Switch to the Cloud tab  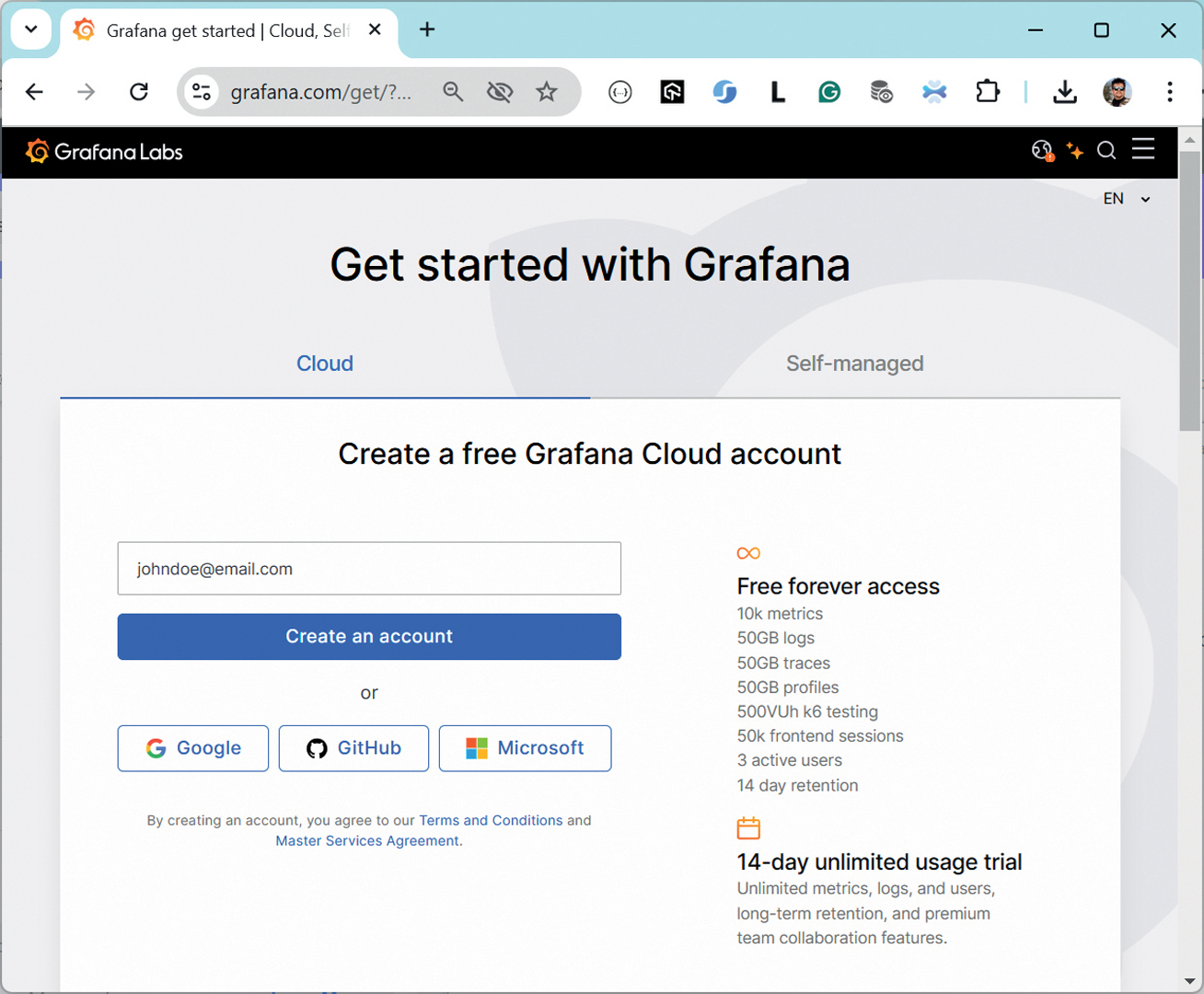pos(325,364)
